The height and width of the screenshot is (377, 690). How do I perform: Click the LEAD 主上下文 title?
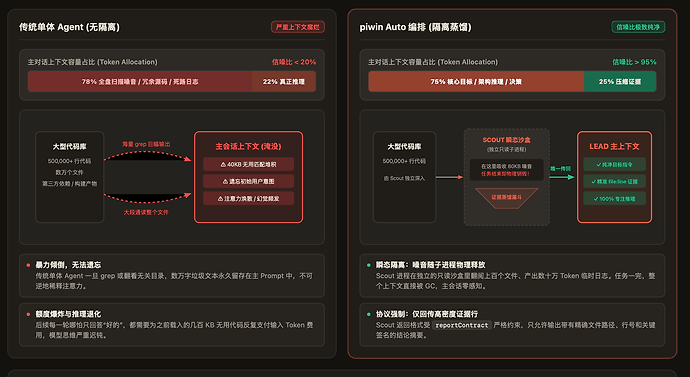(614, 146)
